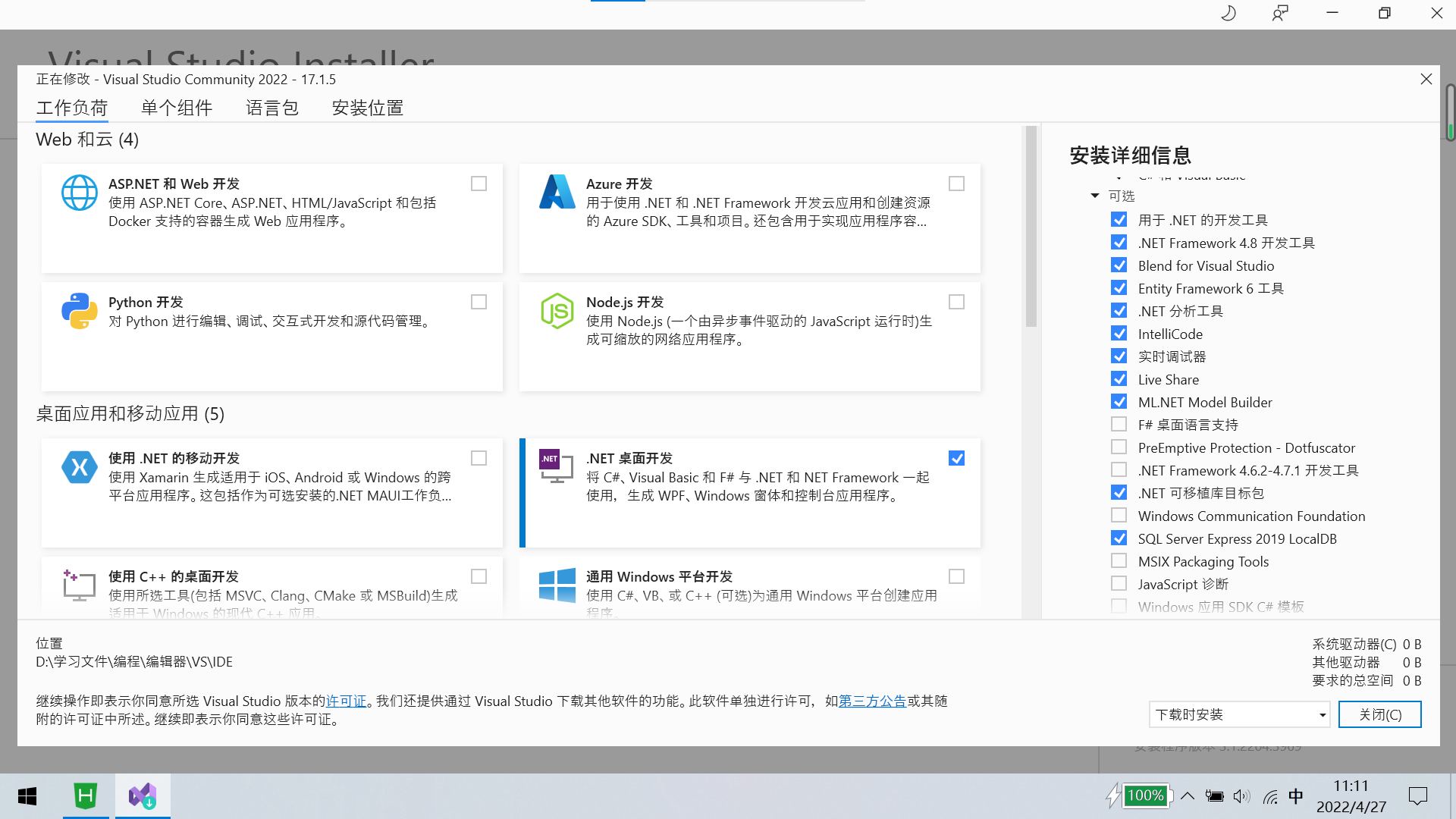This screenshot has height=819, width=1456.
Task: Click the Node.js development workload icon
Action: point(557,311)
